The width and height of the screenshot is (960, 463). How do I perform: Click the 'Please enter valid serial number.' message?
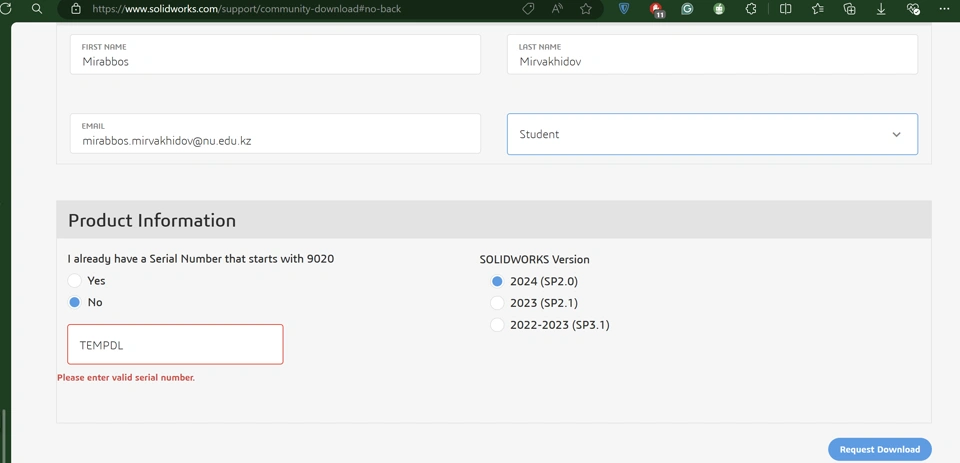(x=126, y=378)
